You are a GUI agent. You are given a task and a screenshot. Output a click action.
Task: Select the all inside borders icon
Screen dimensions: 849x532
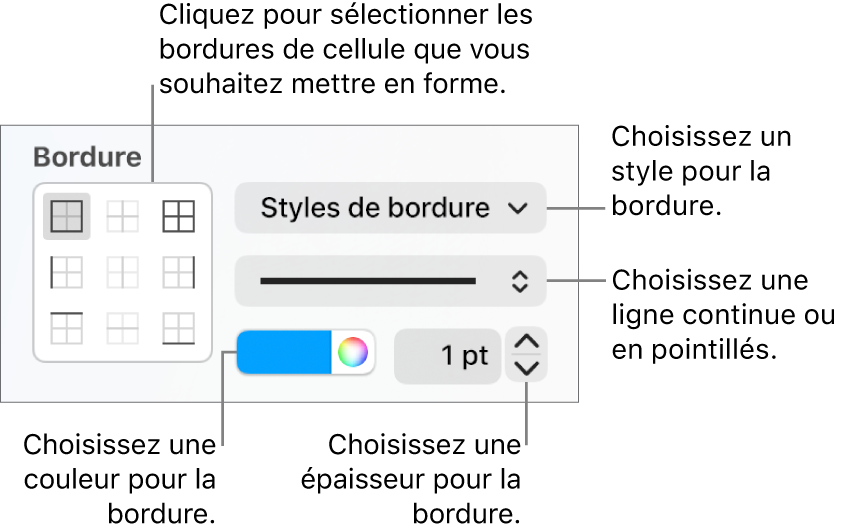[122, 216]
